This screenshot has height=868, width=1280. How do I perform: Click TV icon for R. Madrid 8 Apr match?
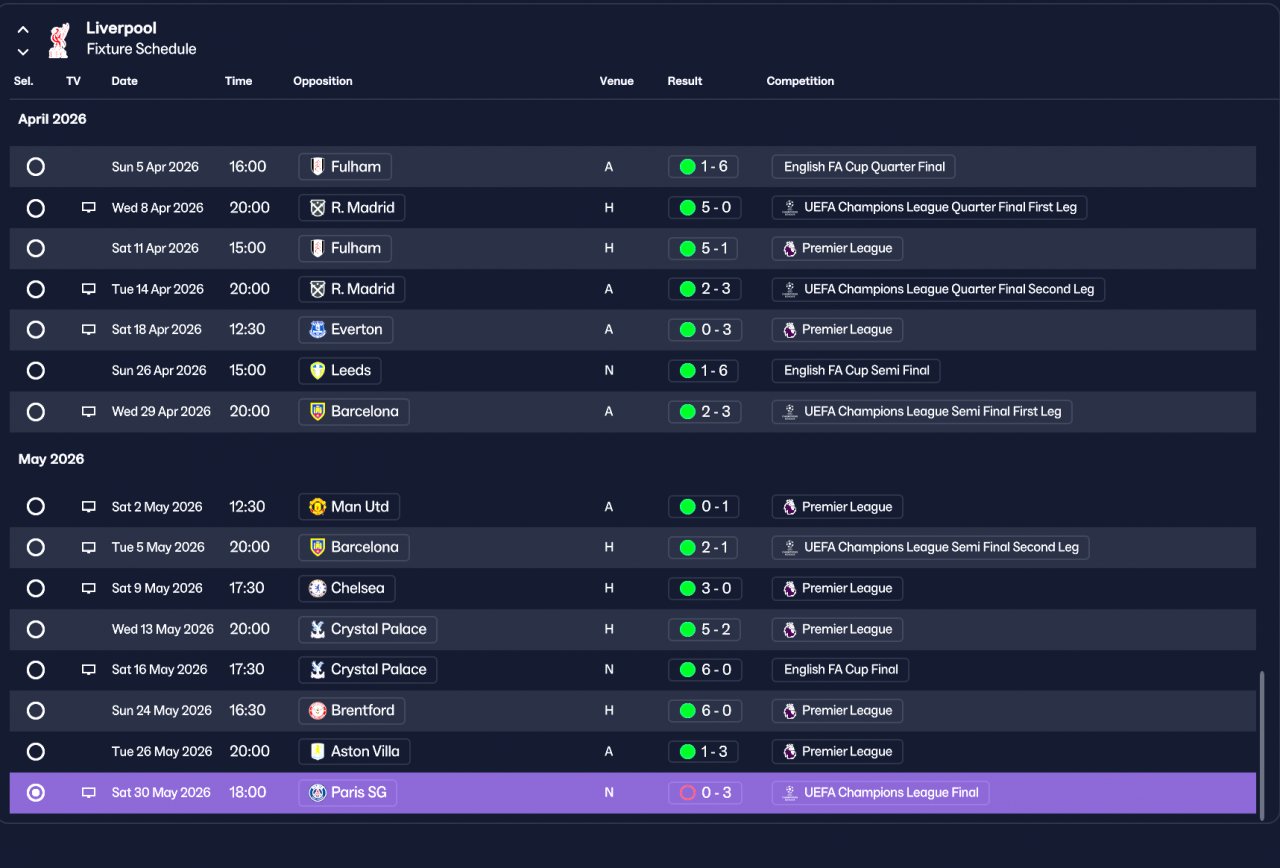click(89, 208)
